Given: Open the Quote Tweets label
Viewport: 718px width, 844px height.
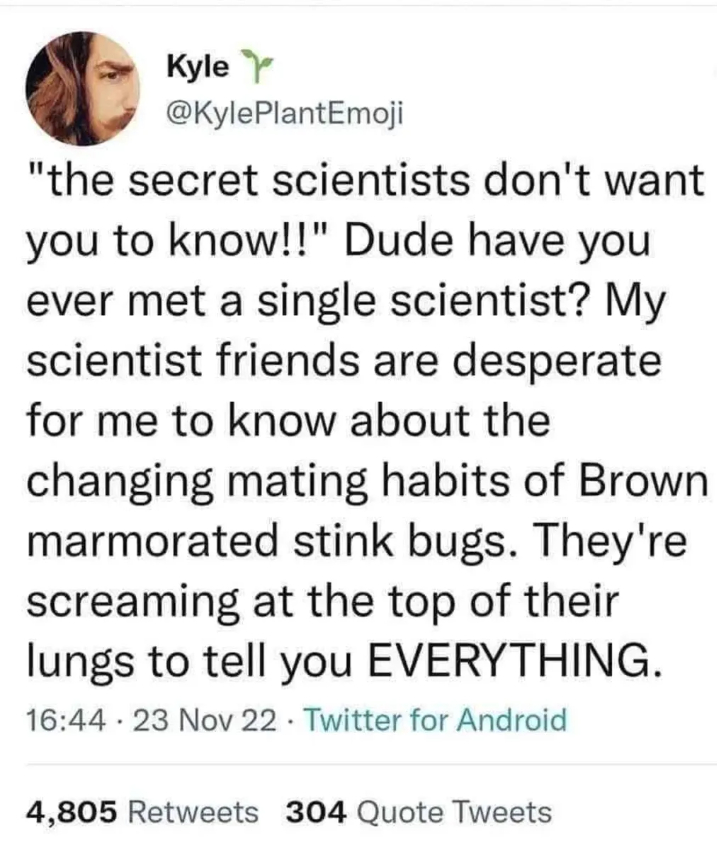Looking at the screenshot, I should click(x=450, y=812).
